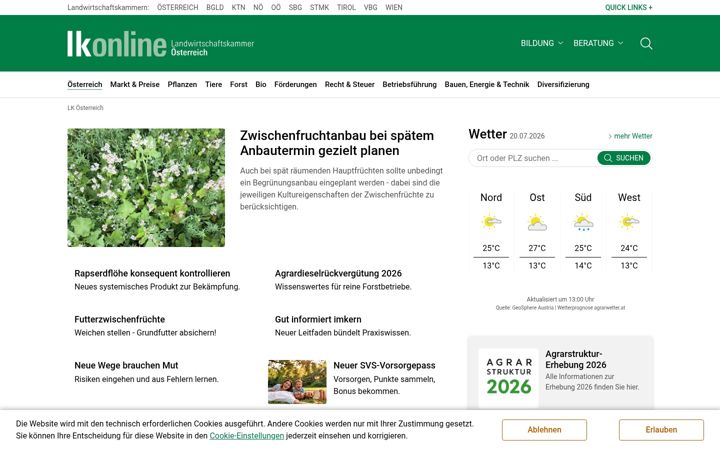Image resolution: width=720 pixels, height=450 pixels.
Task: Select ÖSTERREICH chamber link at top
Action: point(177,7)
